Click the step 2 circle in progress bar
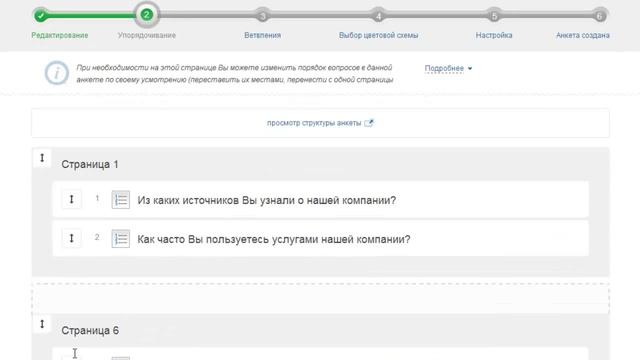 pos(147,15)
